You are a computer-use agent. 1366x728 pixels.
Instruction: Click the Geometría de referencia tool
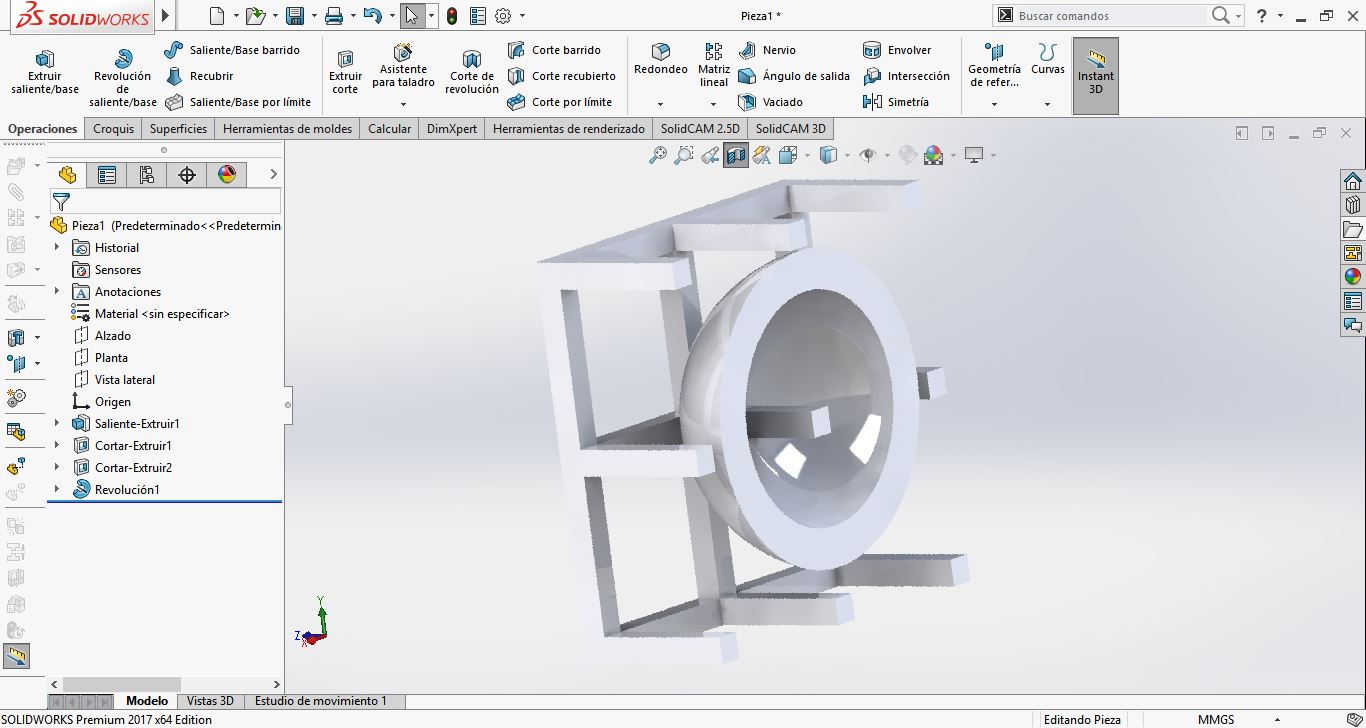click(x=994, y=65)
